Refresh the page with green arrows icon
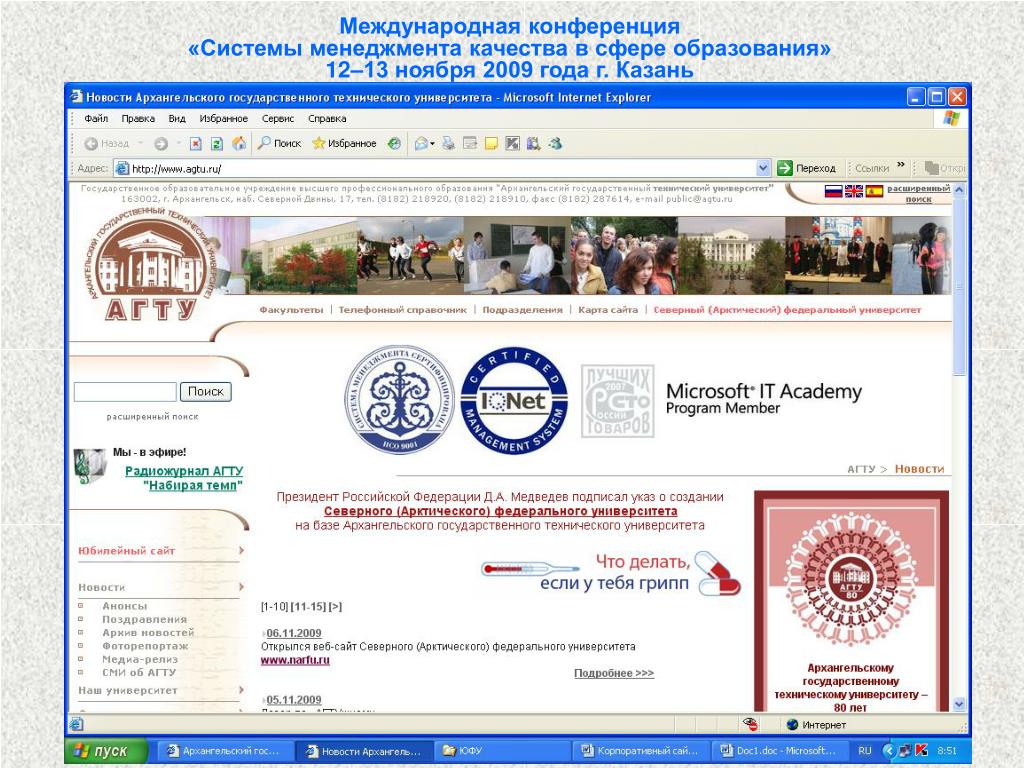The height and width of the screenshot is (768, 1024). click(217, 144)
